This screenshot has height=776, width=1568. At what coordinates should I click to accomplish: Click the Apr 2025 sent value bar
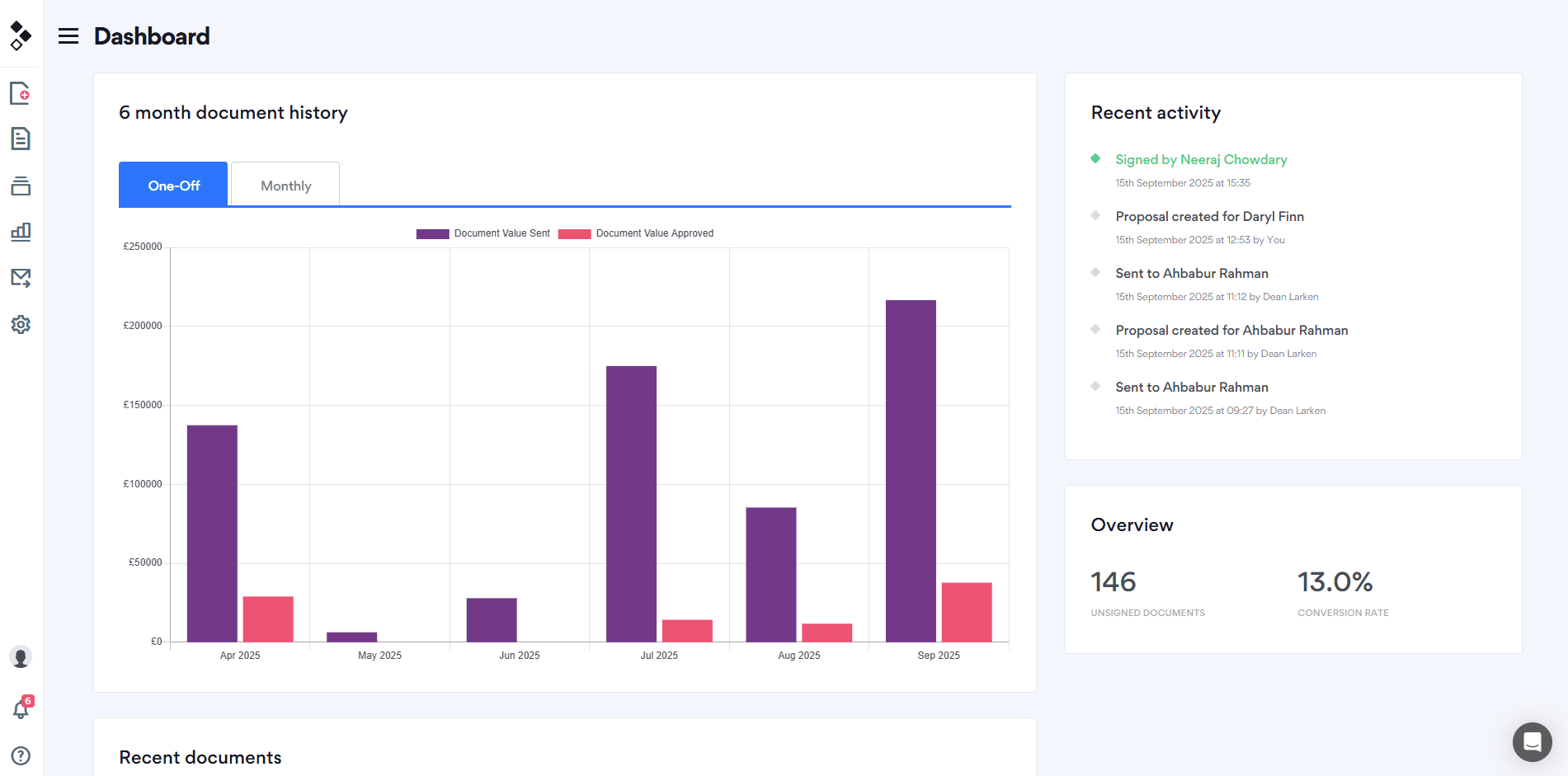tap(212, 534)
